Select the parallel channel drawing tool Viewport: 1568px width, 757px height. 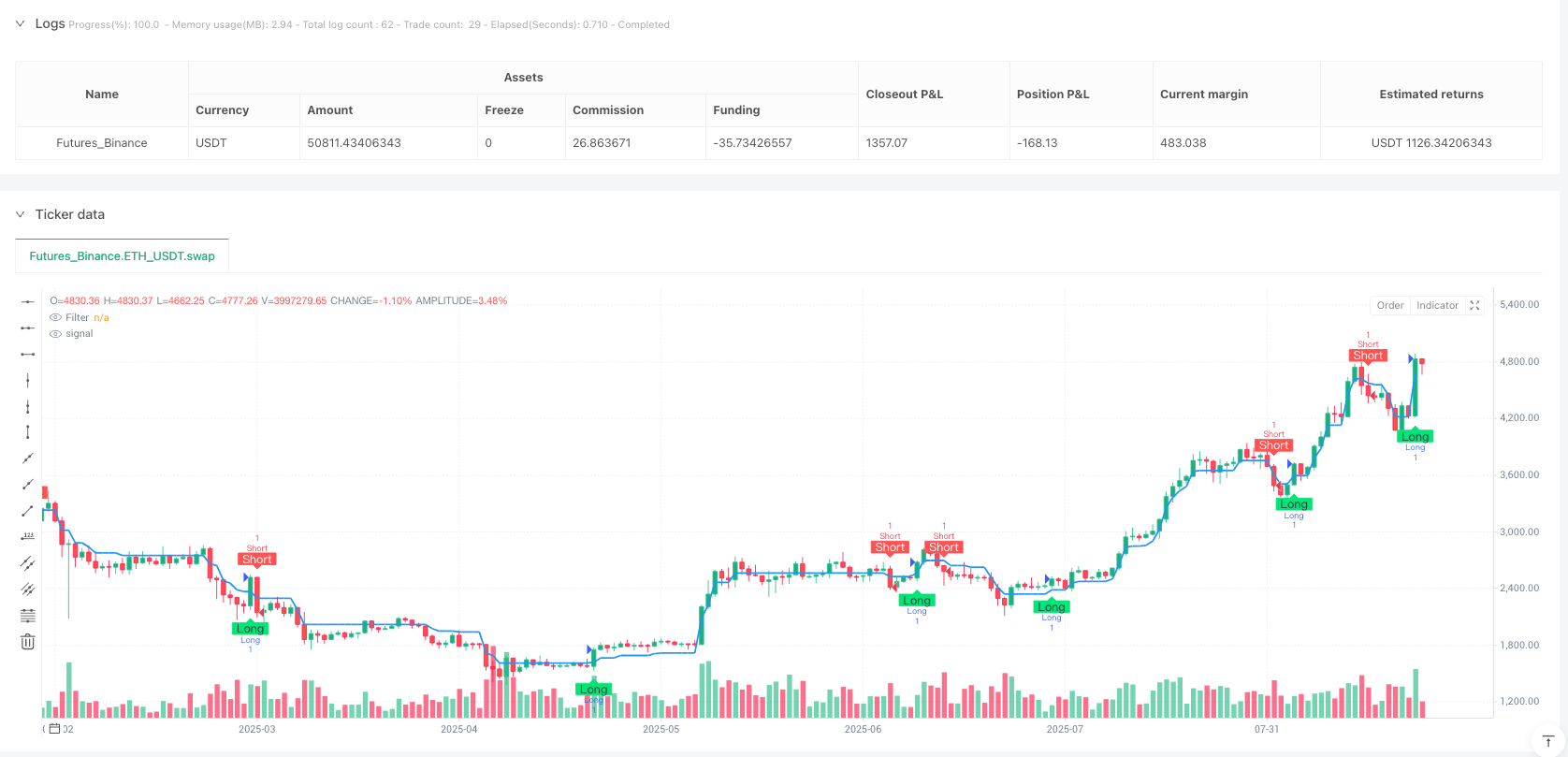28,563
